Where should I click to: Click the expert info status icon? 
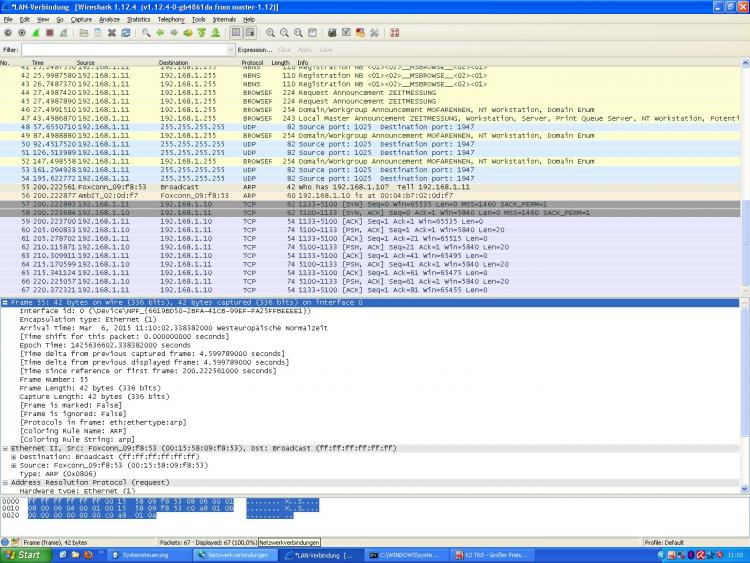[x=5, y=542]
